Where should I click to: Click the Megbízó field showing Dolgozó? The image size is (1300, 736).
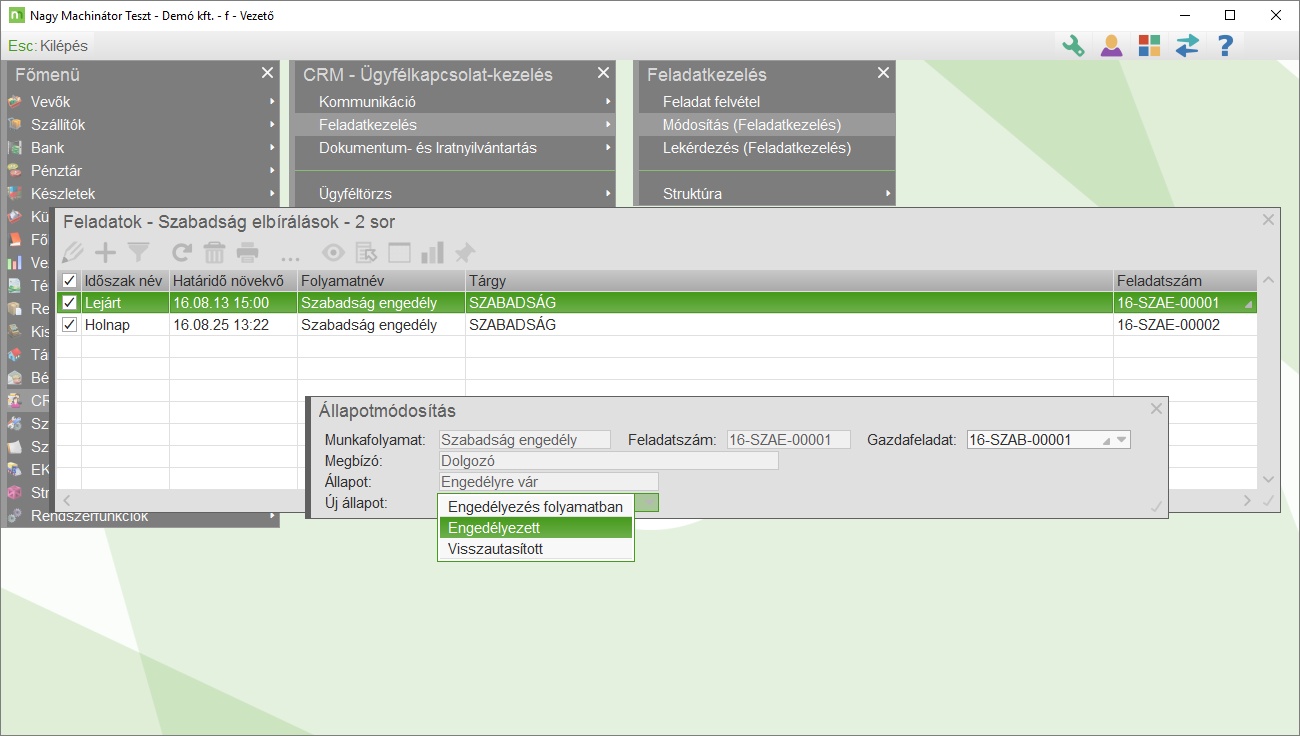coord(609,461)
